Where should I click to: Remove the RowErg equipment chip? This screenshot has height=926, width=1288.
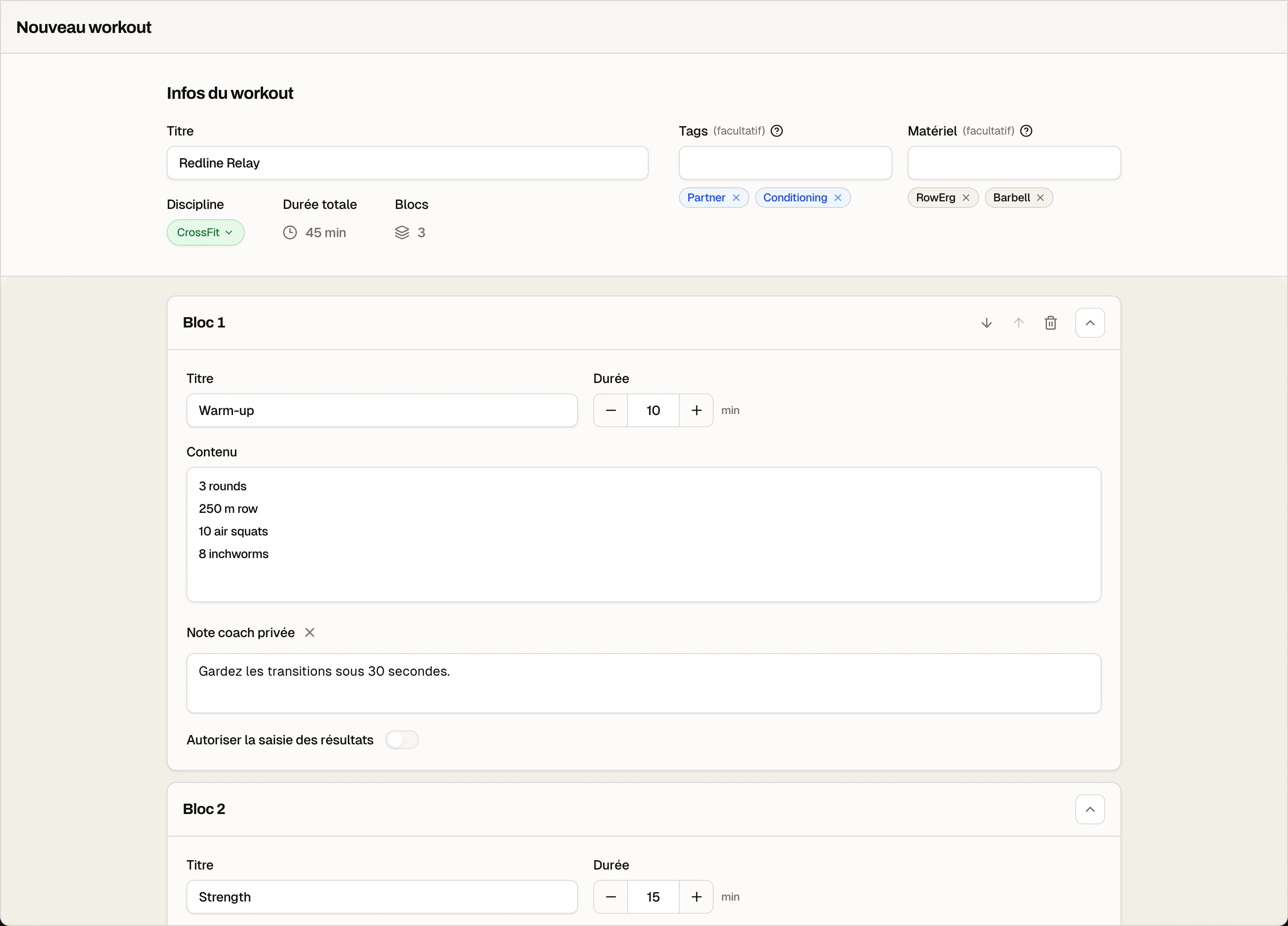tap(966, 198)
